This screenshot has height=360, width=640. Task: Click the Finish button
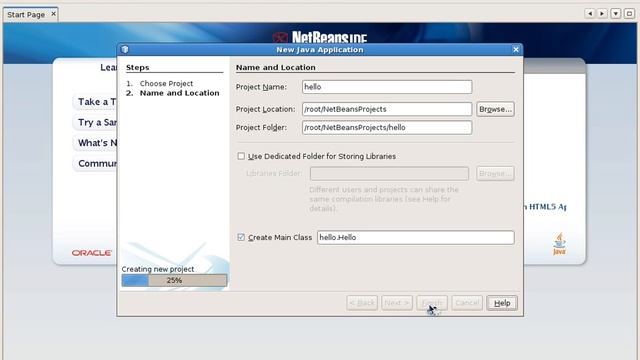[432, 303]
